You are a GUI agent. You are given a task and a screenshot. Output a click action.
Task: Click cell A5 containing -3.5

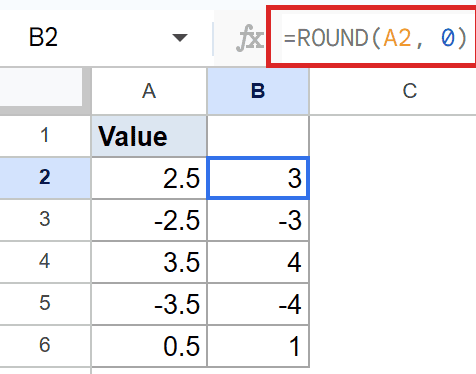[x=149, y=304]
